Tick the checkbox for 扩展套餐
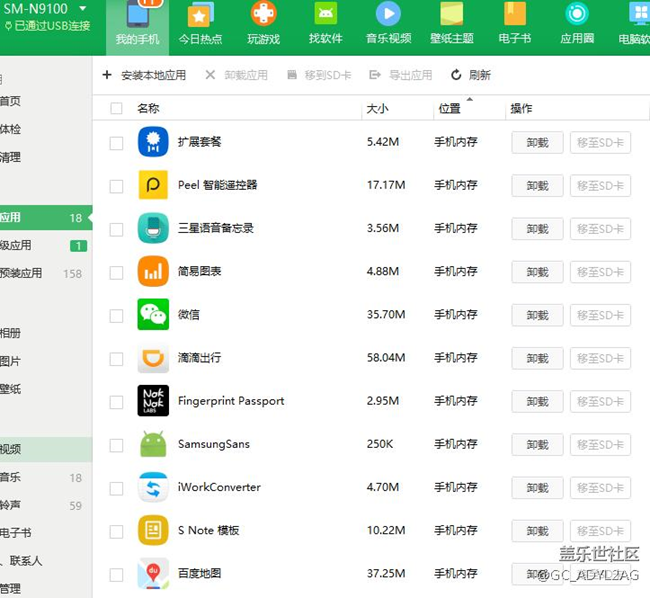 pyautogui.click(x=117, y=143)
